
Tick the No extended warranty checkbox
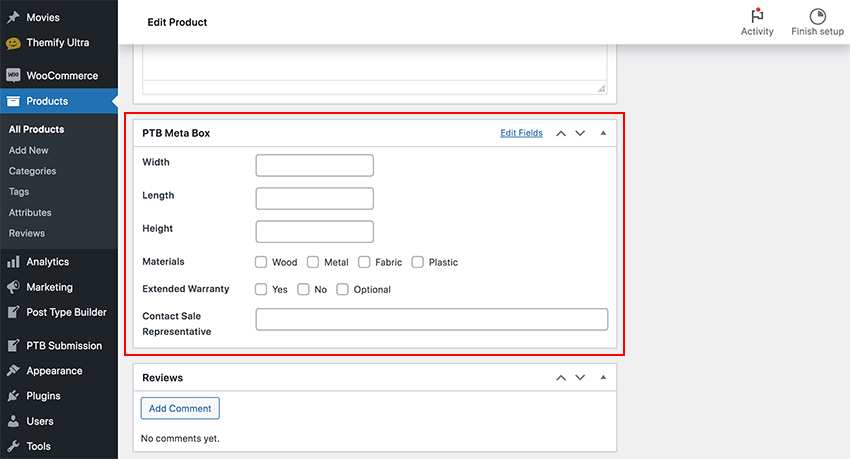[303, 289]
